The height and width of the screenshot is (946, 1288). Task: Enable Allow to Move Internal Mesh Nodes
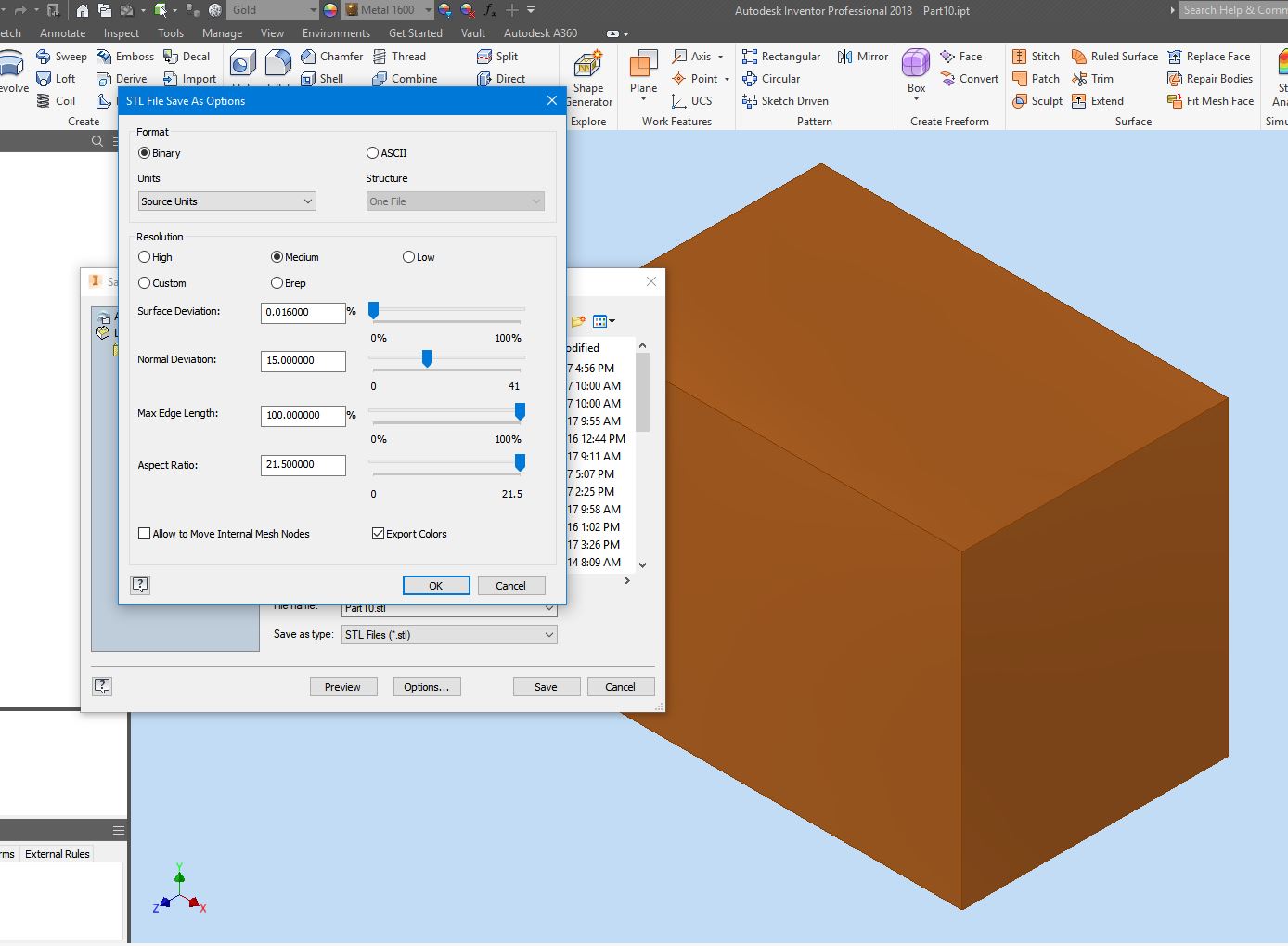click(x=144, y=534)
